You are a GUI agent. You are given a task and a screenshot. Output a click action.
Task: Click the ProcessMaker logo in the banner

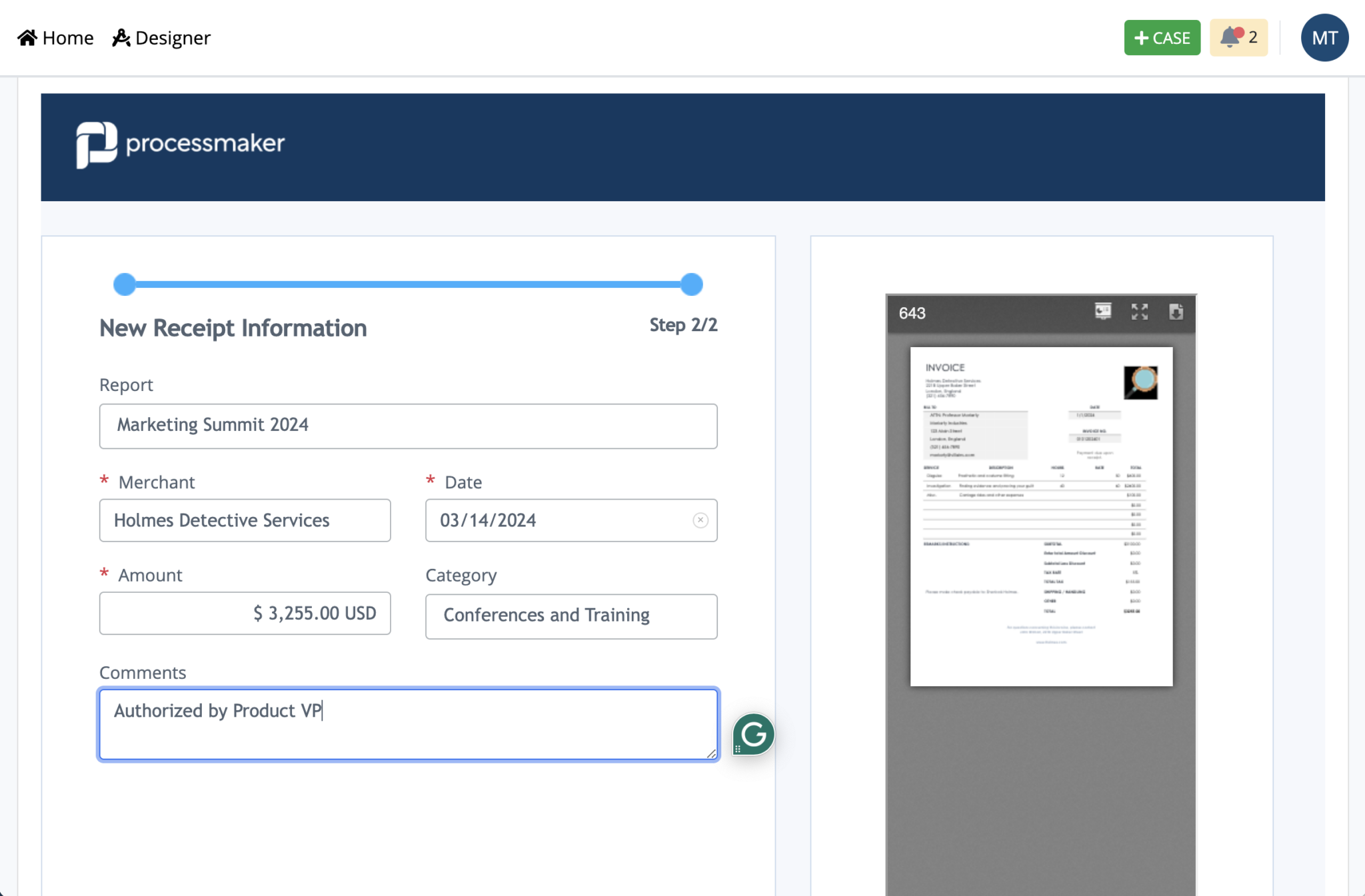[181, 142]
